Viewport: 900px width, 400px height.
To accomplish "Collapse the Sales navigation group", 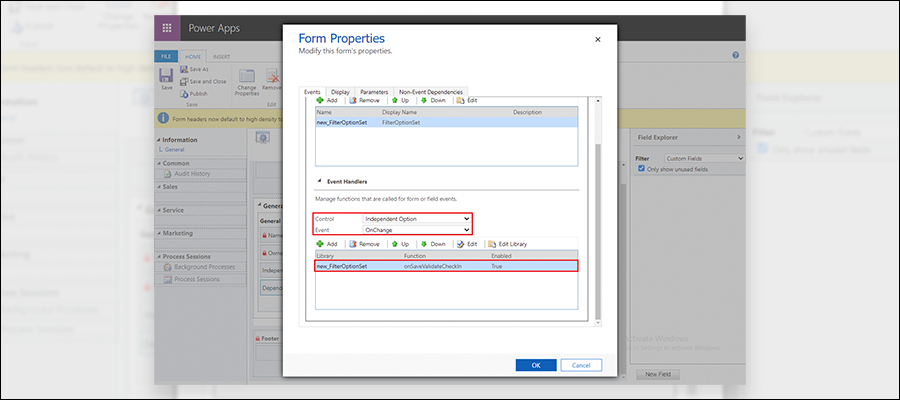I will pos(159,187).
